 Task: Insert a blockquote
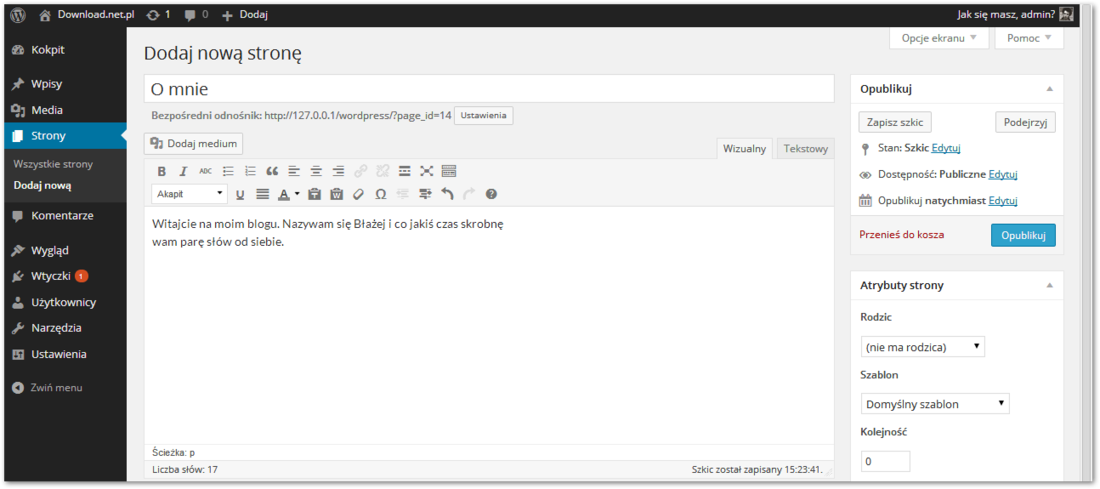272,171
